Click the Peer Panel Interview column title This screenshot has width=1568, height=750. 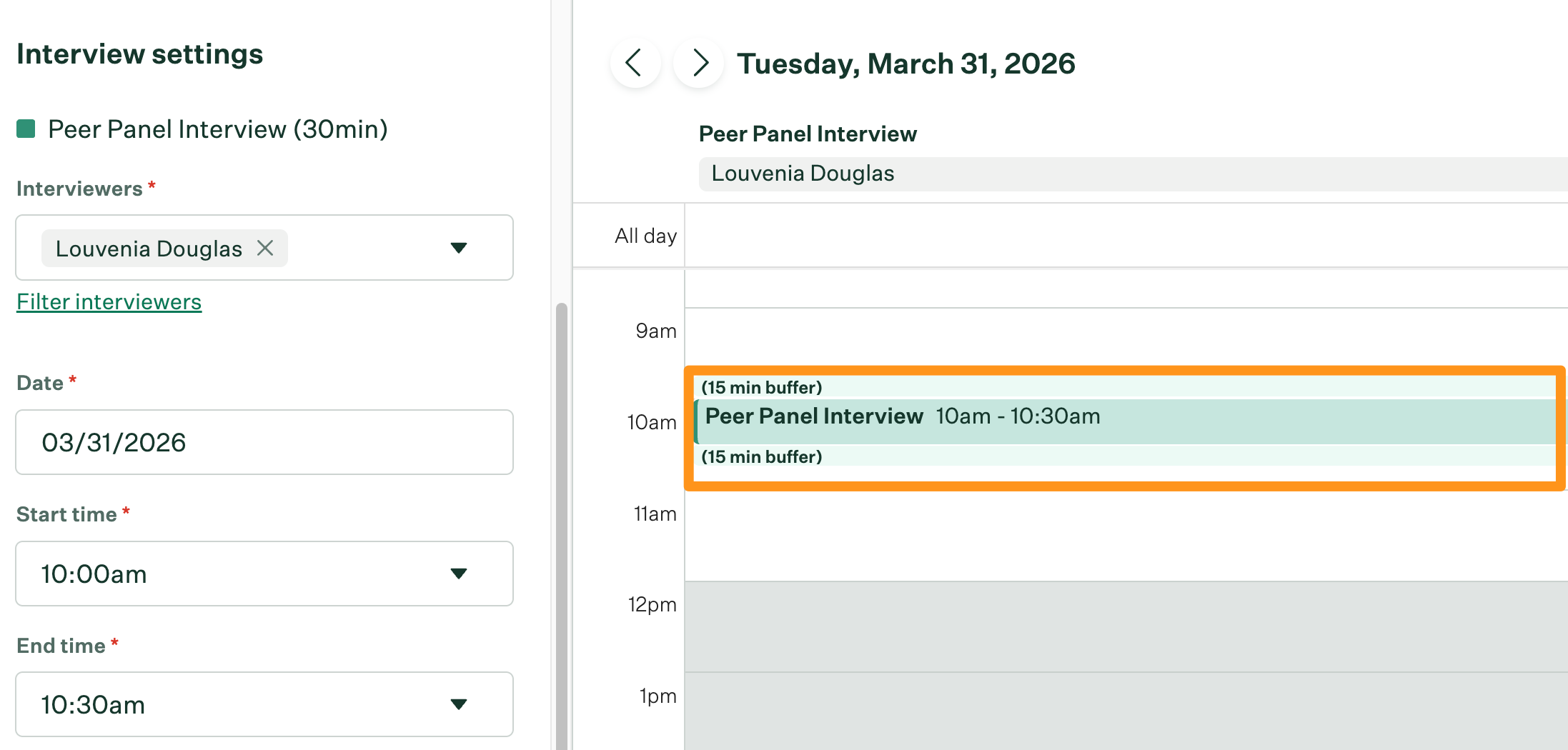[808, 134]
